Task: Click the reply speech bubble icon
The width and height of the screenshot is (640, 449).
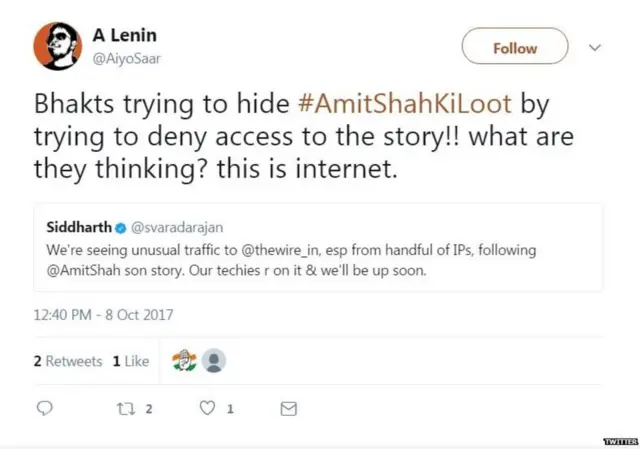Action: click(44, 408)
